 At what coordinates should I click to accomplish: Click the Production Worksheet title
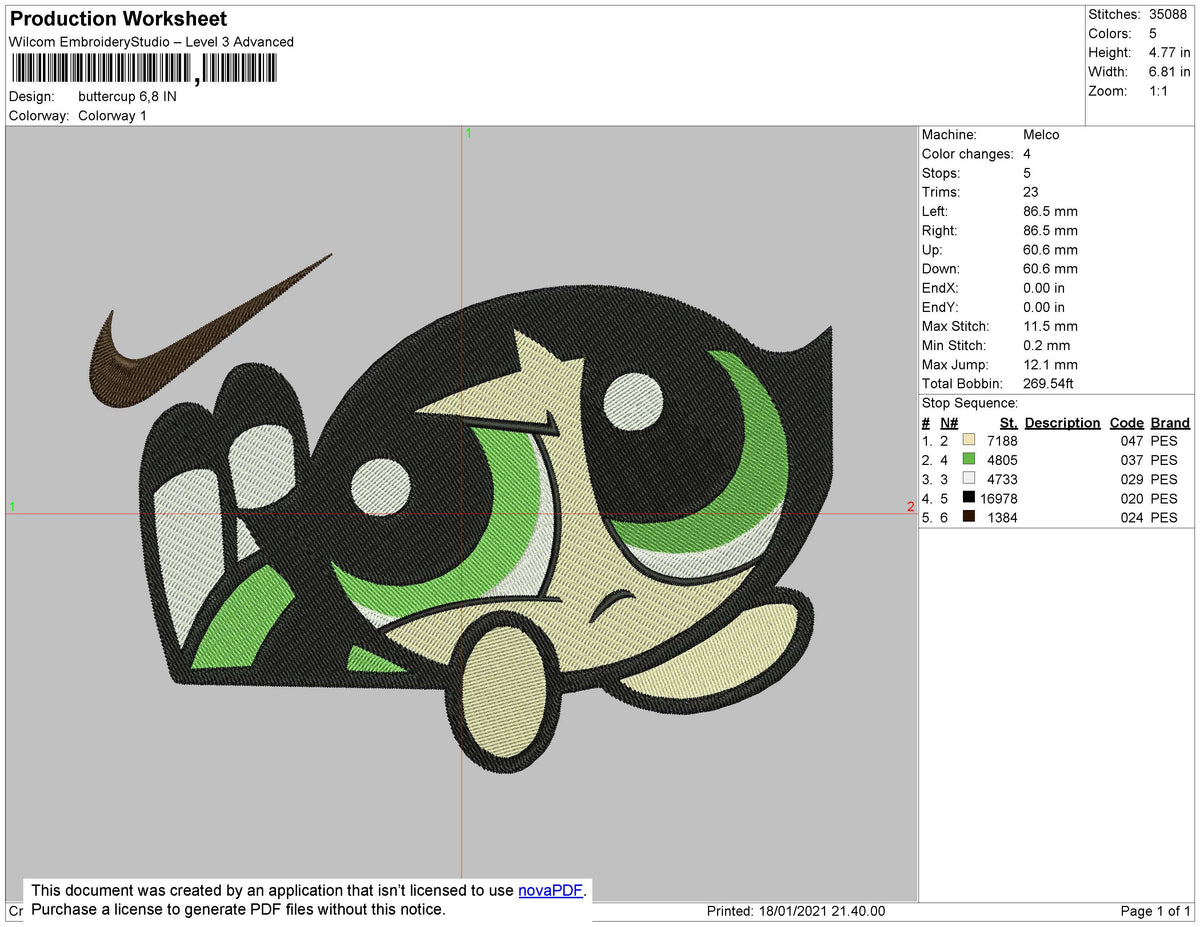(x=118, y=19)
